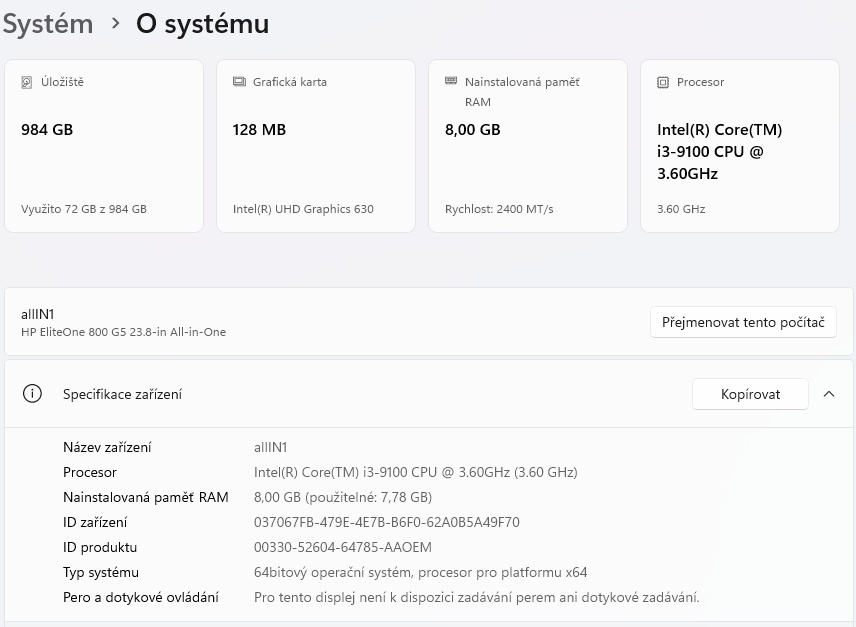Click the Procesor chip icon
This screenshot has width=856, height=627.
pyautogui.click(x=663, y=82)
